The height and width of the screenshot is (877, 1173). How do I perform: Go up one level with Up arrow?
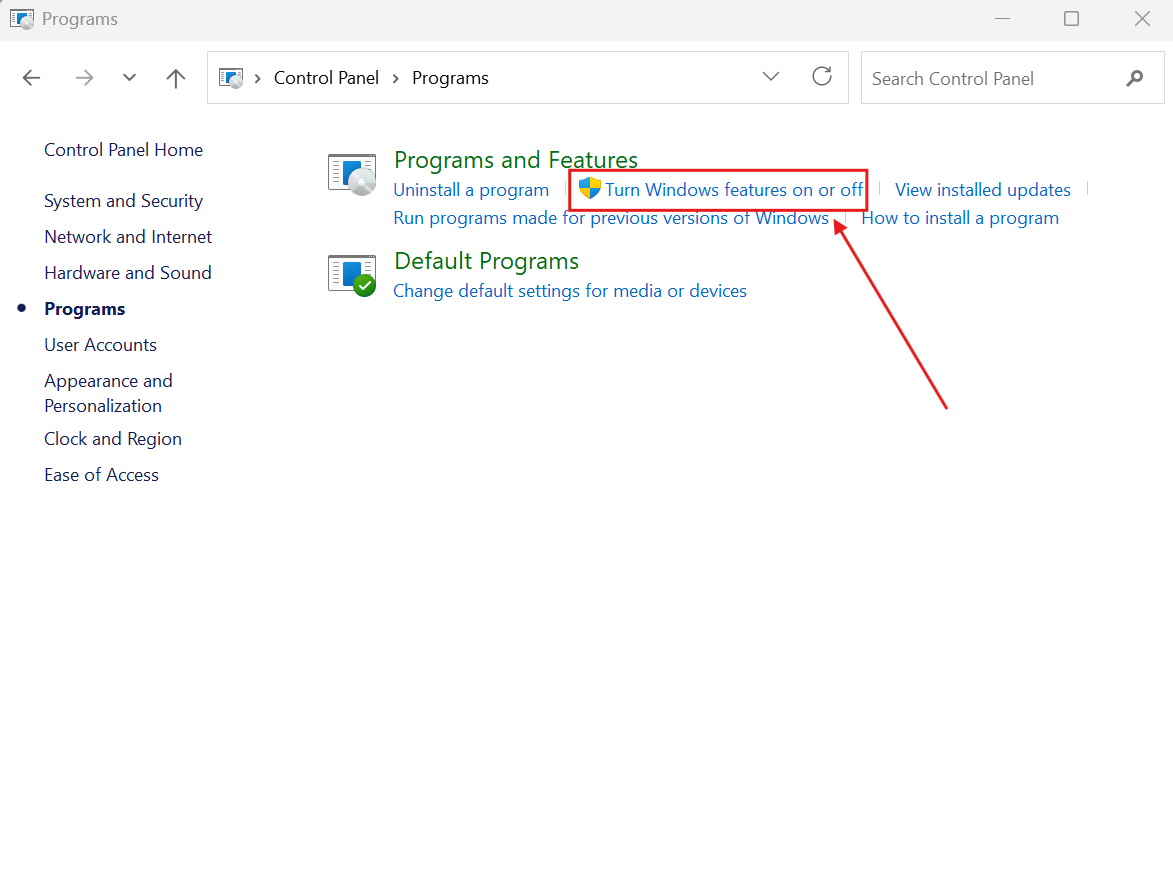click(x=176, y=78)
